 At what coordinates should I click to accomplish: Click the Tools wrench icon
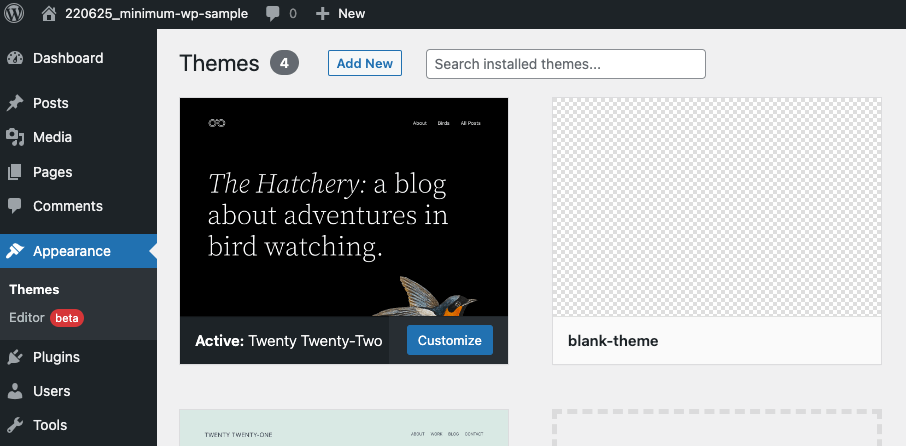click(x=15, y=425)
